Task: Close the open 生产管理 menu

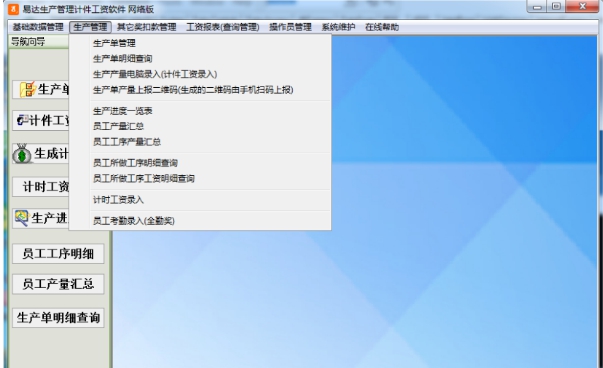Action: pos(90,27)
